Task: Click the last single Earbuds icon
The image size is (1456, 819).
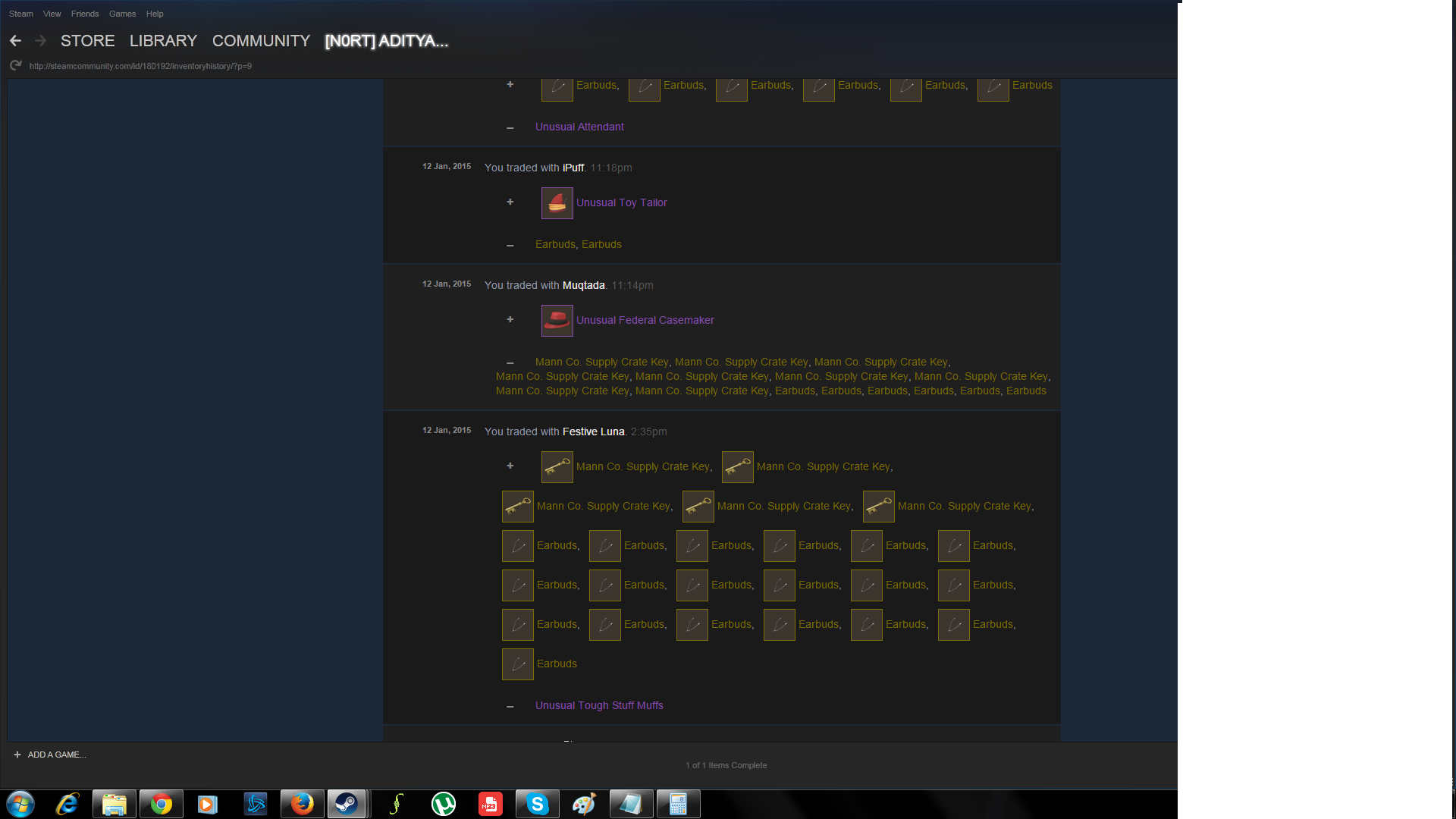Action: [x=517, y=664]
